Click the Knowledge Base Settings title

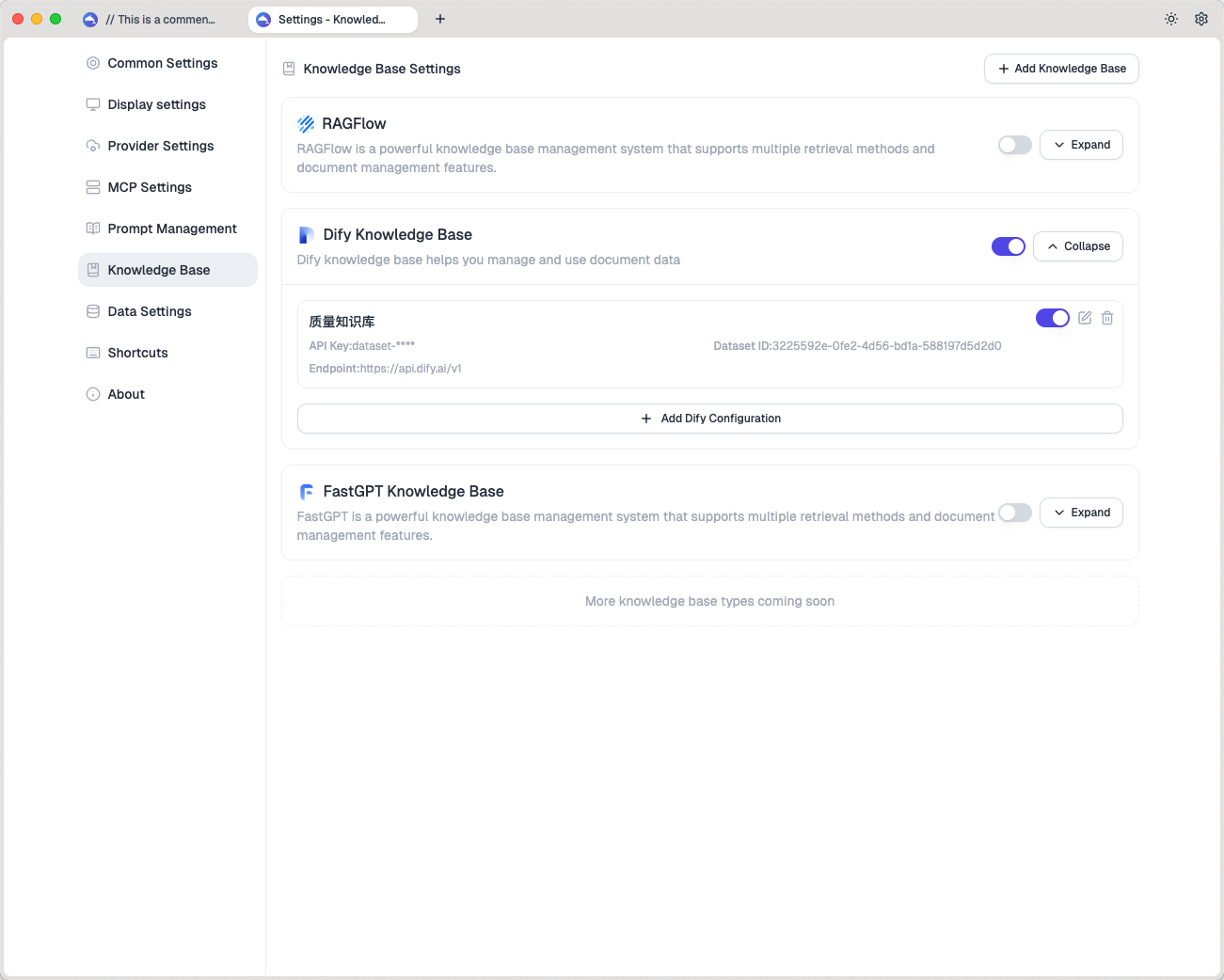[x=382, y=69]
